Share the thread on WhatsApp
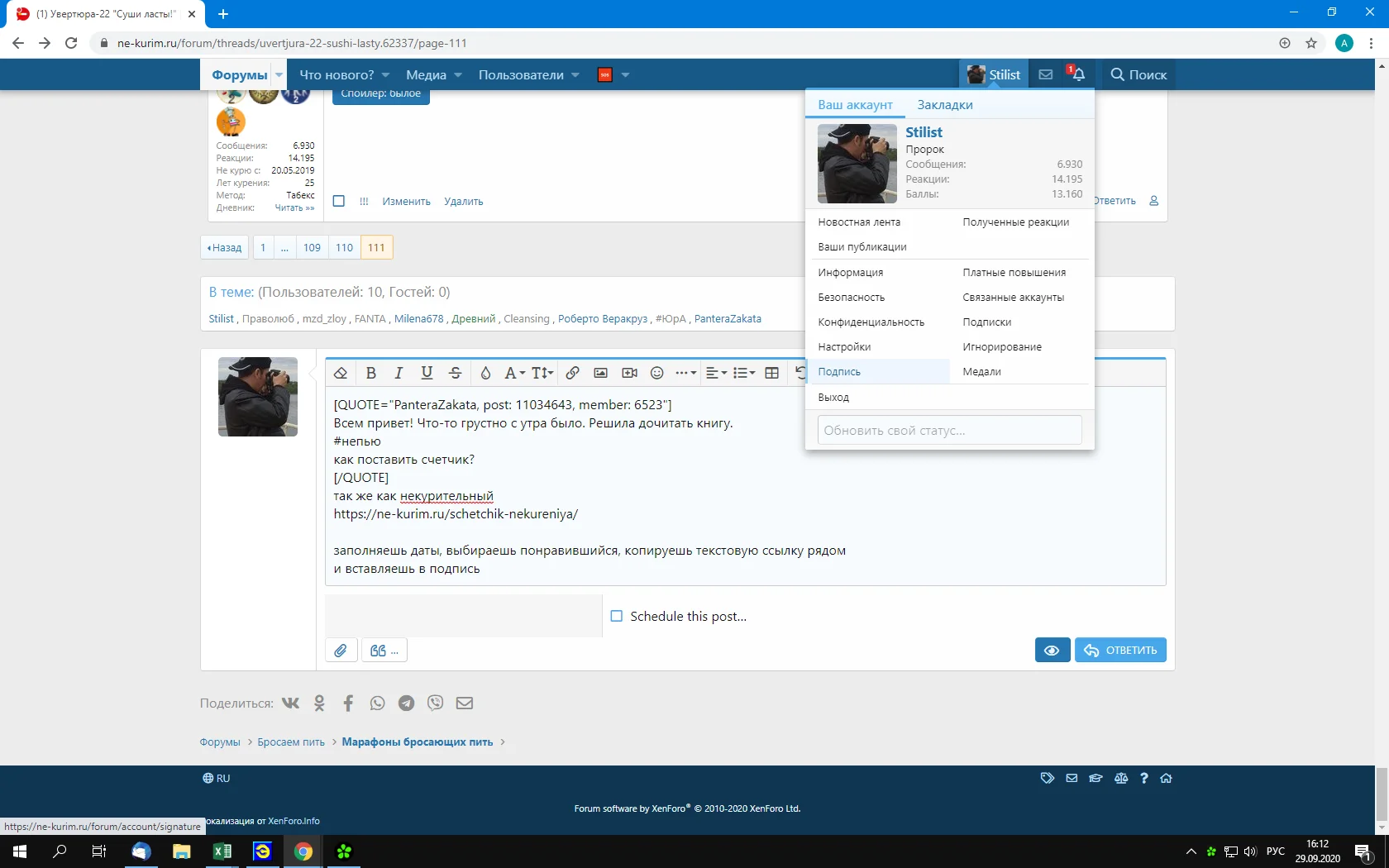 (x=377, y=703)
